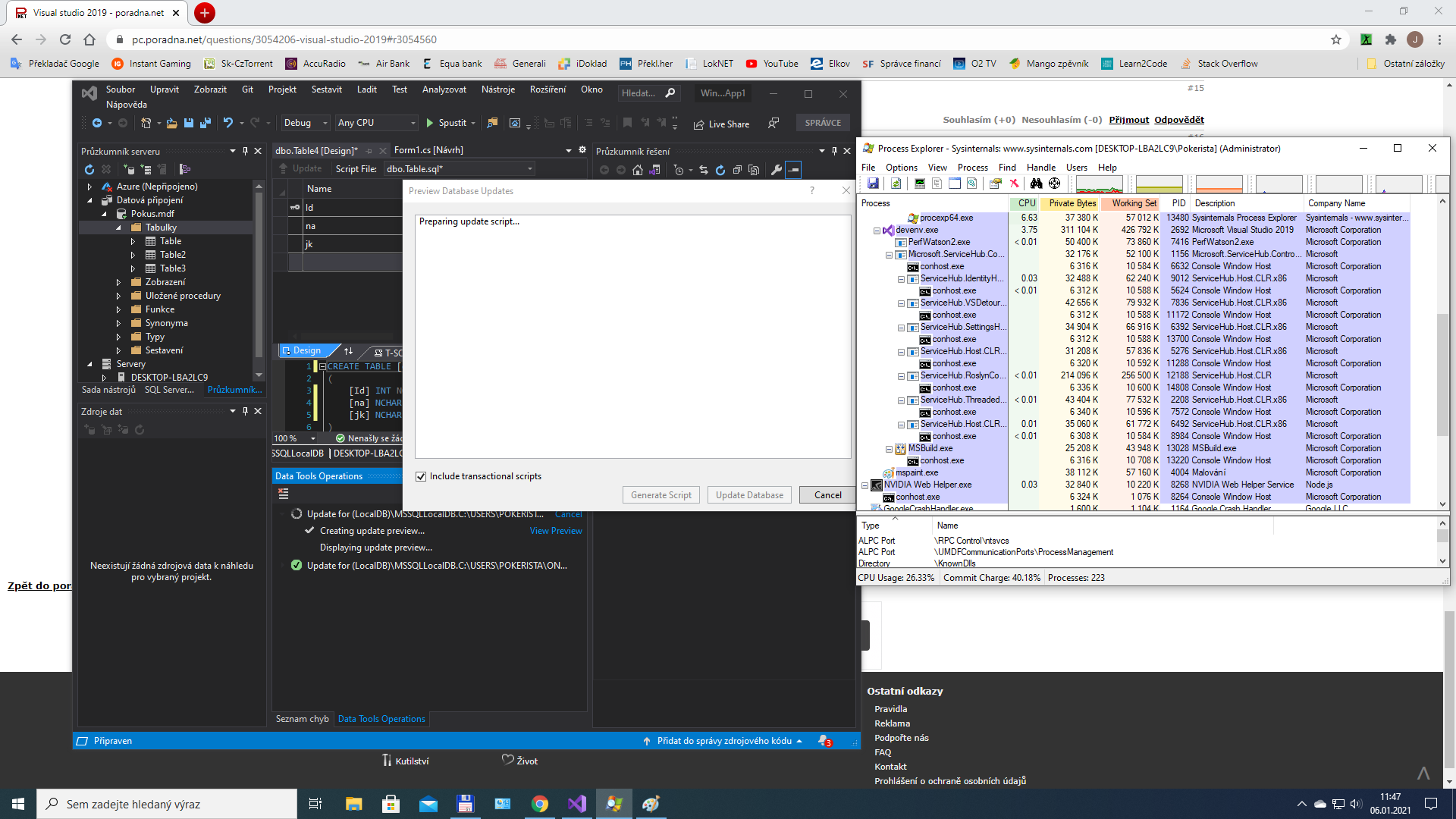Uncheck Include transactional scripts checkbox
Viewport: 1456px width, 819px height.
pos(421,476)
